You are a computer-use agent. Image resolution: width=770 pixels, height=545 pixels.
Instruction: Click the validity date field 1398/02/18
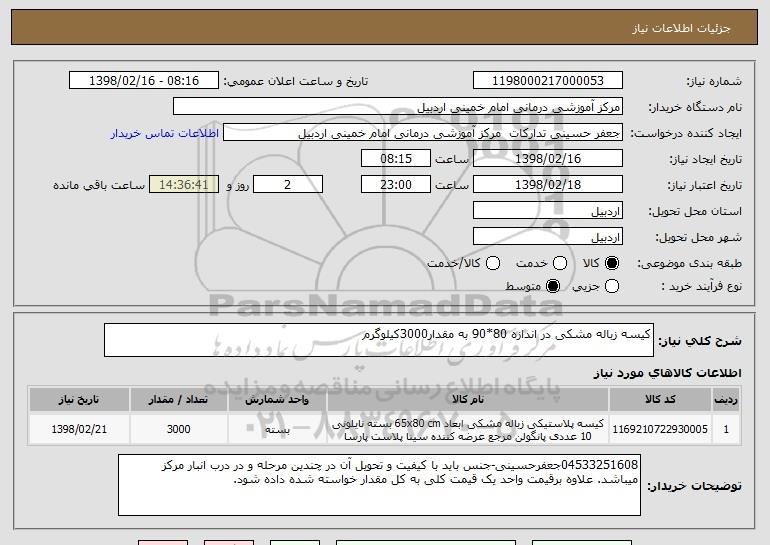coord(548,185)
